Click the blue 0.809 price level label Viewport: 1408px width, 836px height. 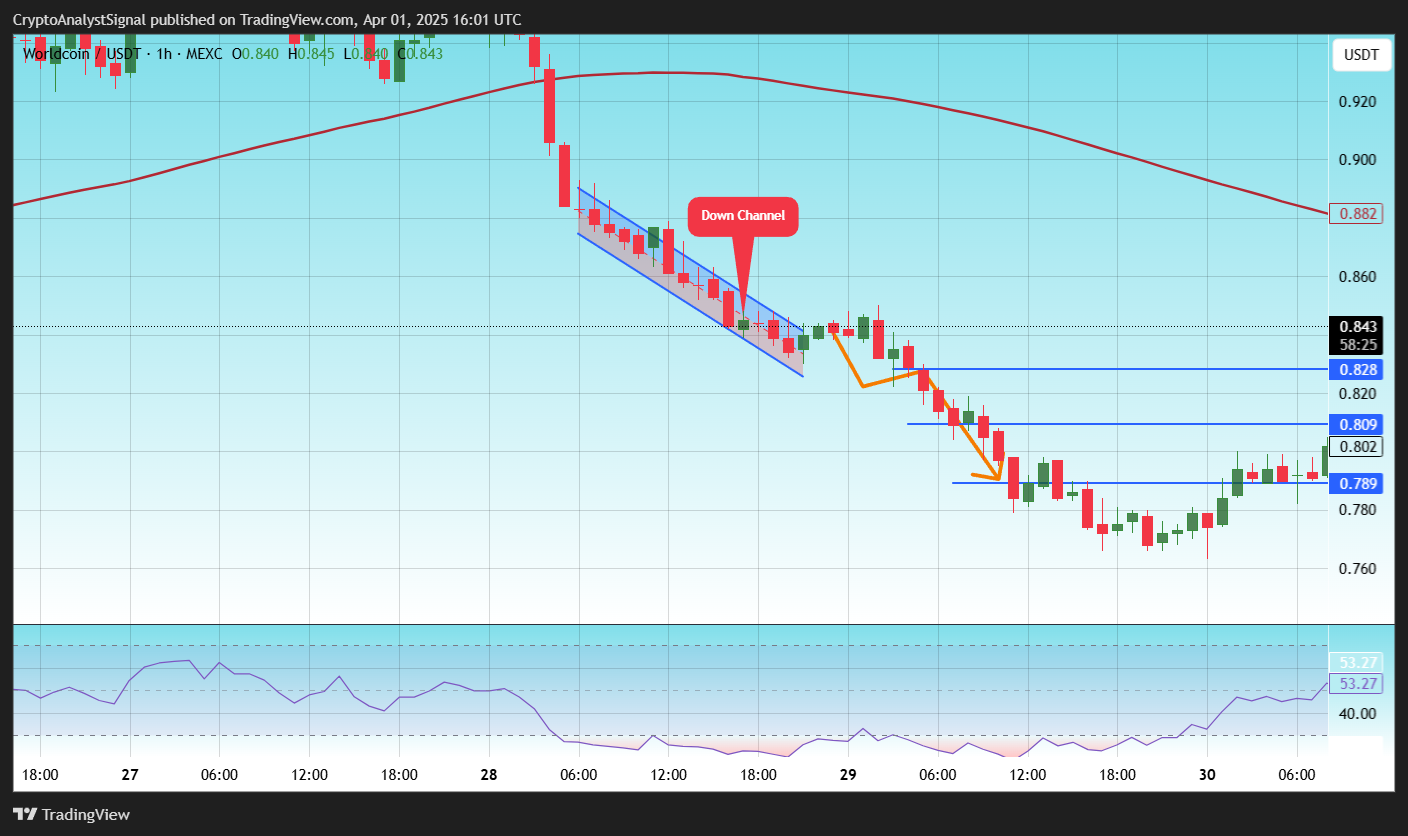(1355, 424)
